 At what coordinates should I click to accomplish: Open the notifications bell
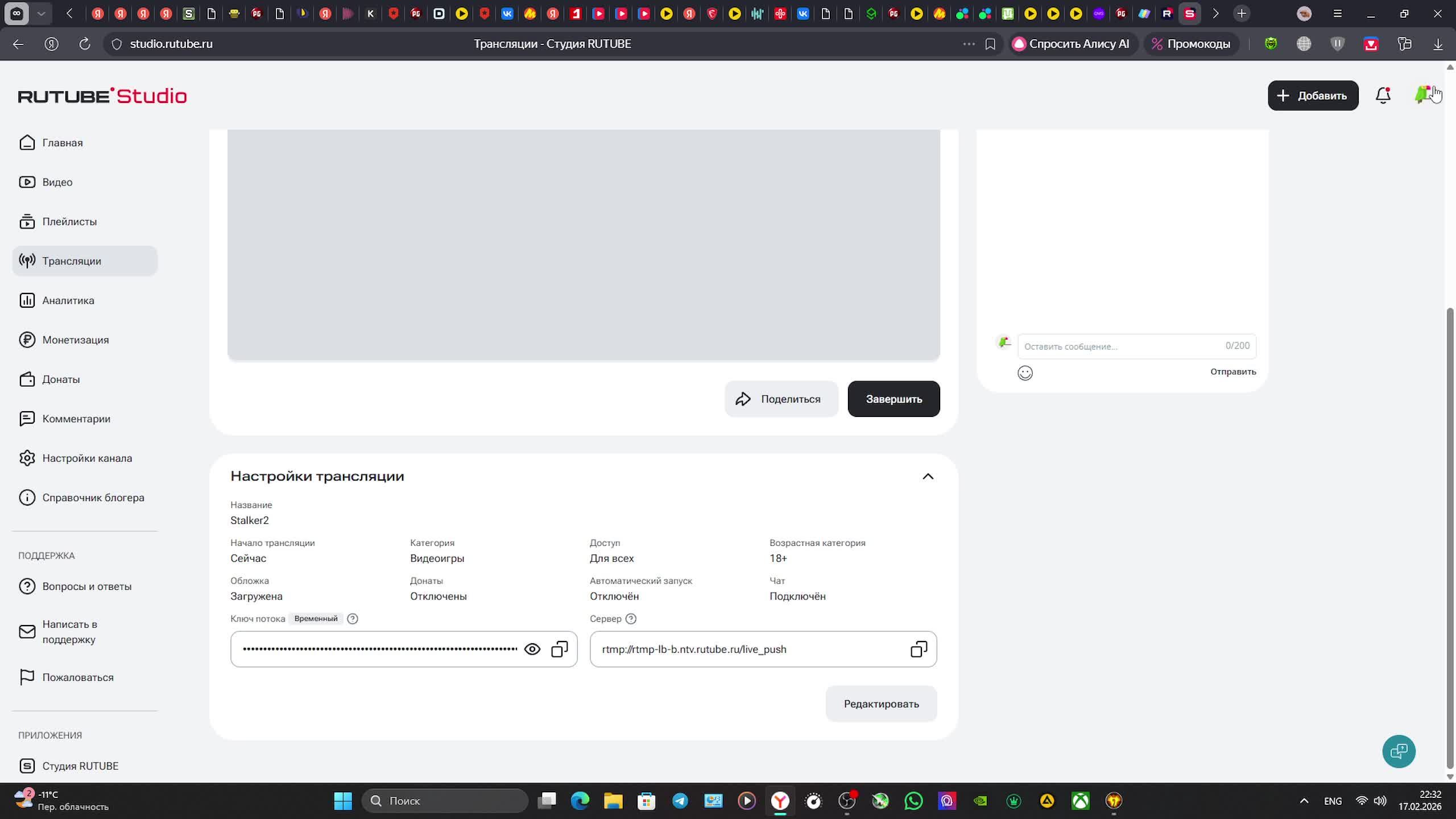point(1383,96)
